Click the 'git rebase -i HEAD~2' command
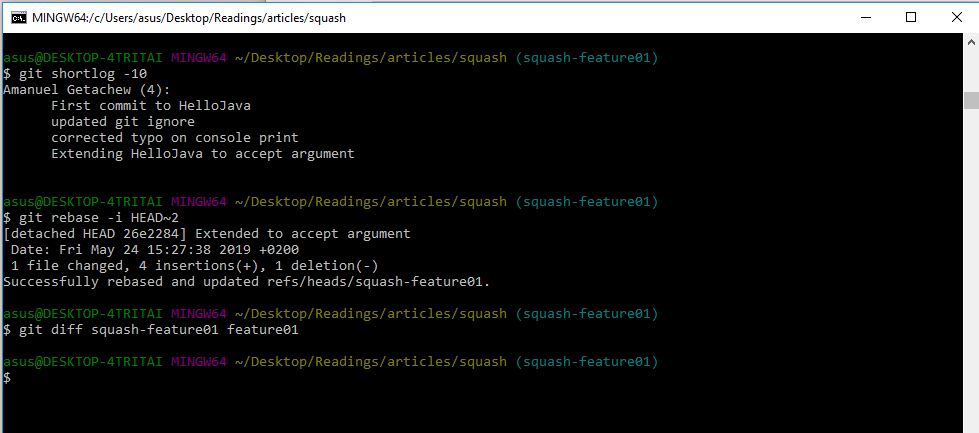Screen dimensions: 979x433 point(91,217)
